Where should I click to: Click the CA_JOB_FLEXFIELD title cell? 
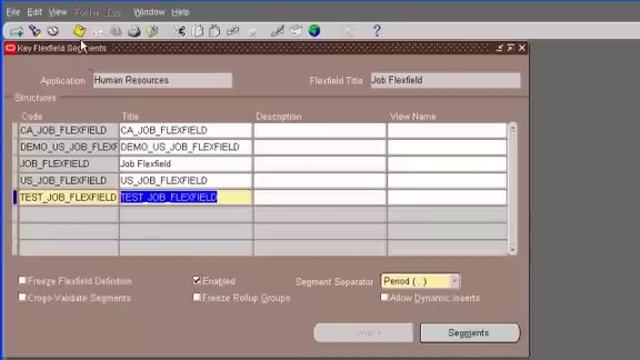click(x=186, y=131)
